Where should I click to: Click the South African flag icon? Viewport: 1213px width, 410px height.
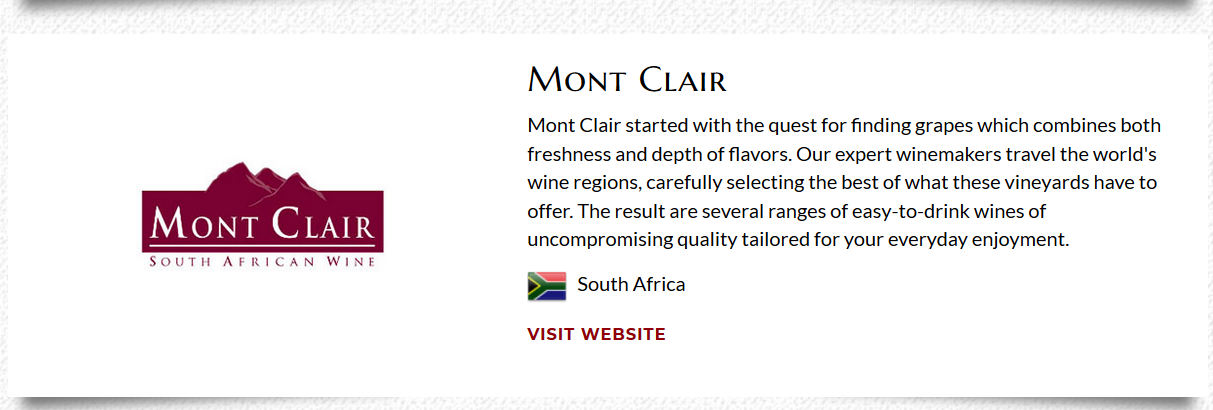click(547, 285)
